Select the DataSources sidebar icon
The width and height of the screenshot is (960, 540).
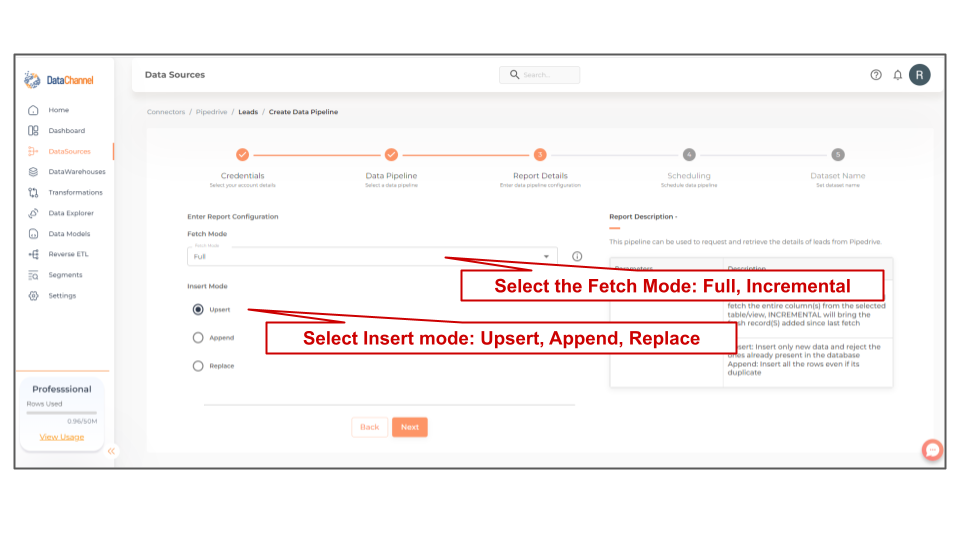pyautogui.click(x=33, y=151)
